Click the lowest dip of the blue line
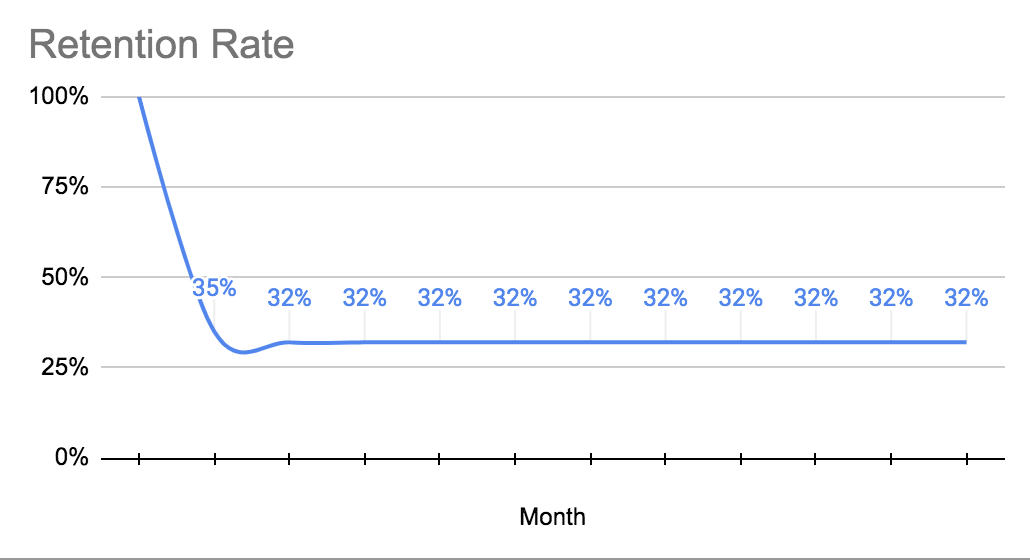The height and width of the screenshot is (560, 1030). tap(243, 352)
